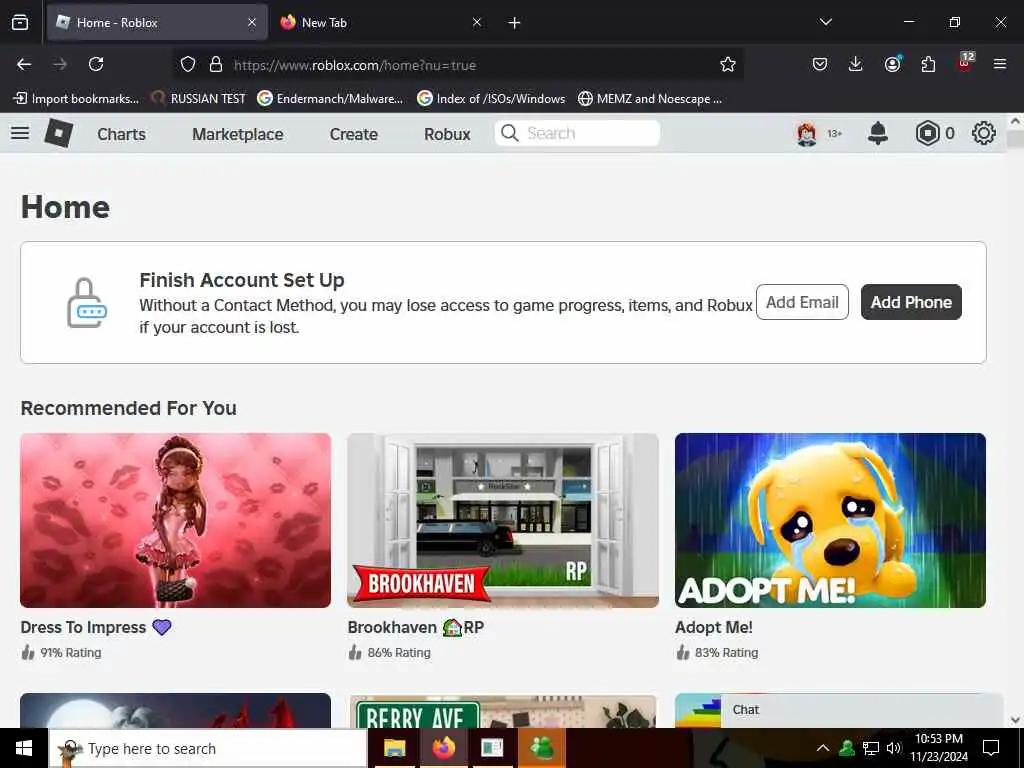Open the Dress To Impress thumbnail

tap(175, 520)
